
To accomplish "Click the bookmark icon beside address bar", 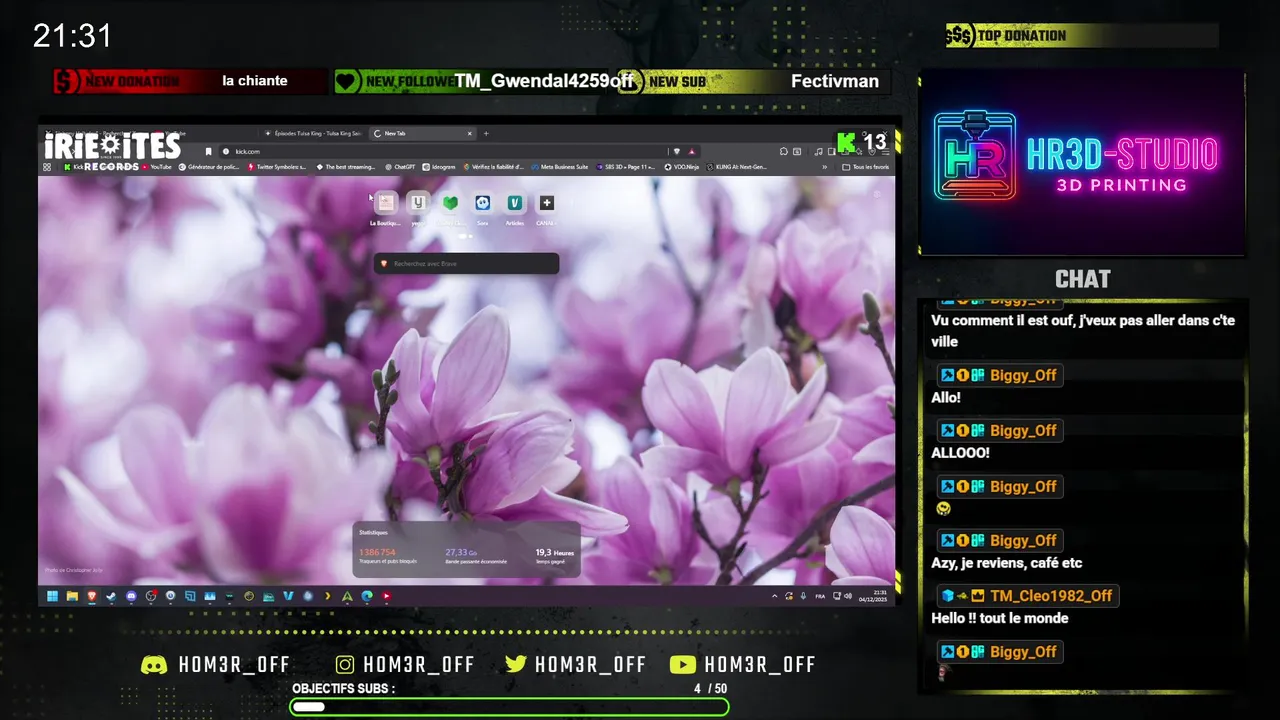I will [208, 151].
